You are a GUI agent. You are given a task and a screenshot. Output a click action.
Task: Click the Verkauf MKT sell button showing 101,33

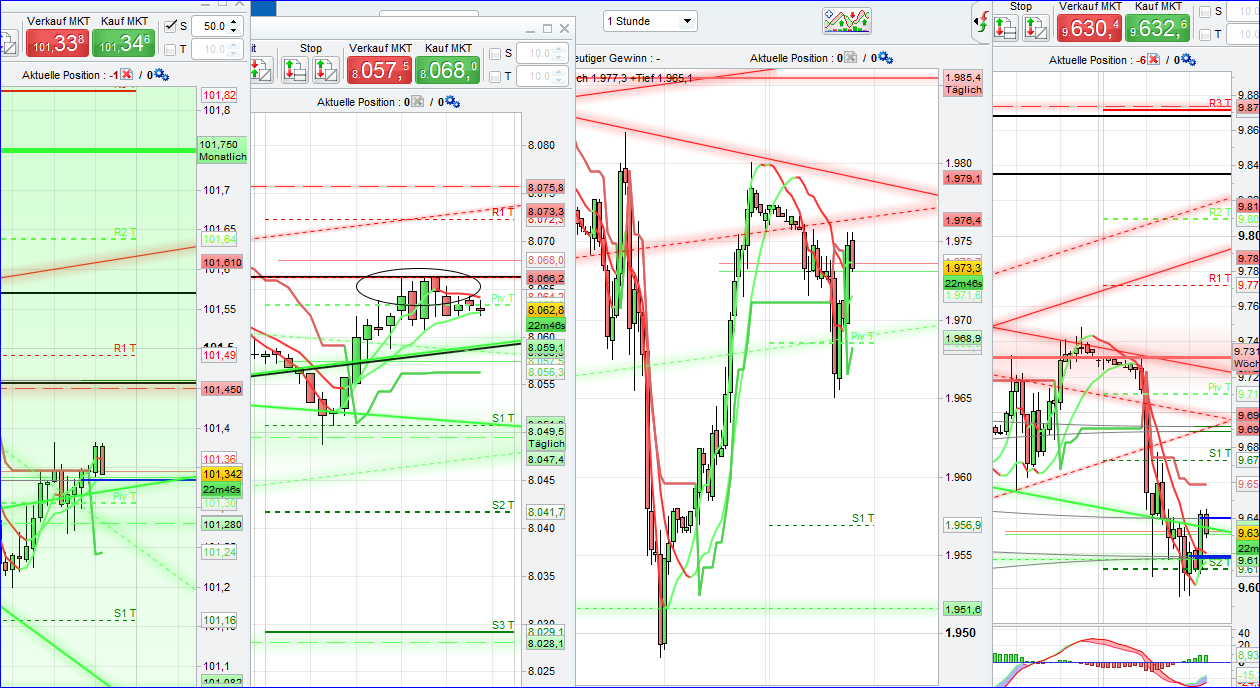click(57, 44)
